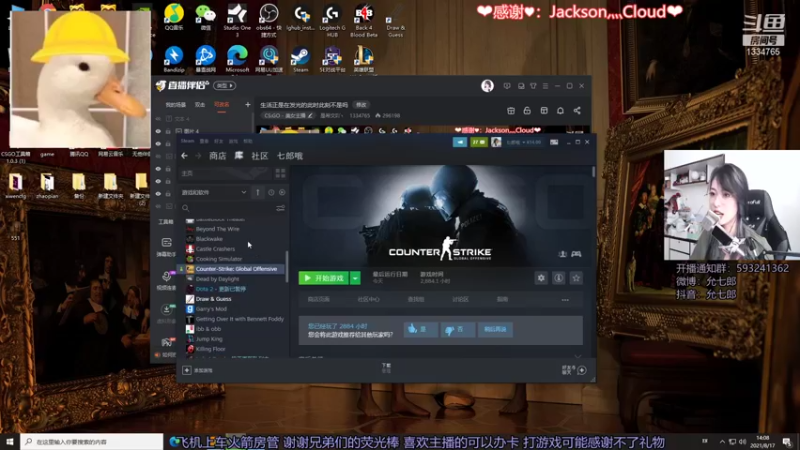This screenshot has height=450, width=800.
Task: Open the green friend notifications indicator in Steam
Action: coord(479,142)
